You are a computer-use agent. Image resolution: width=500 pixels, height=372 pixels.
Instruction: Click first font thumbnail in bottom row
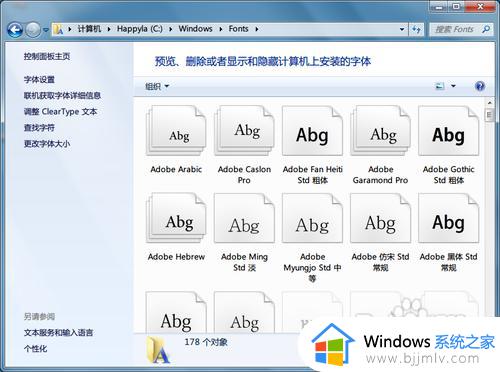pos(176,312)
